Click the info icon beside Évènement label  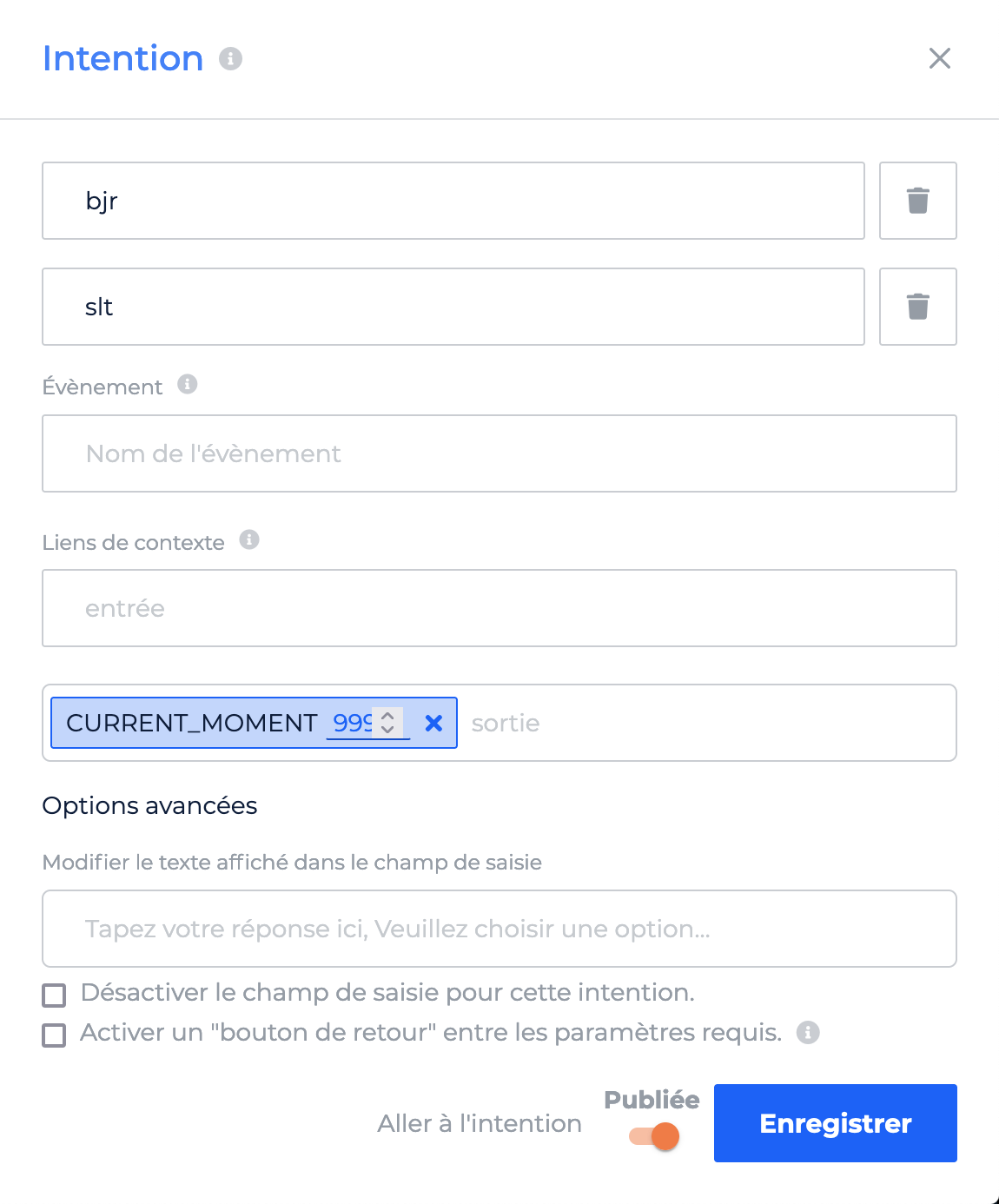188,384
